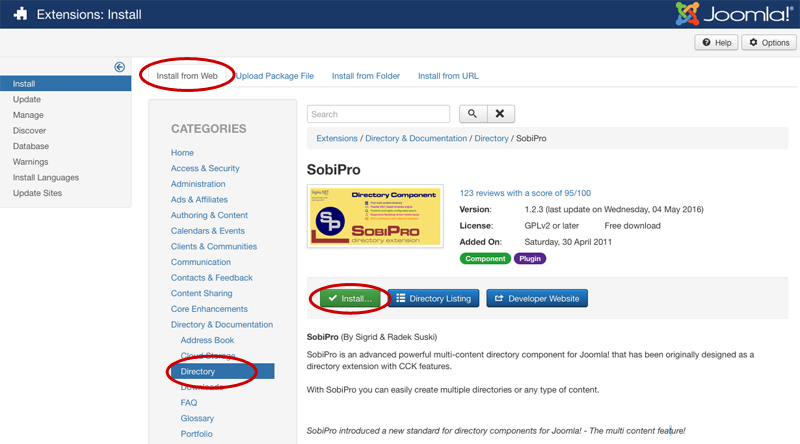Open Directory Listing button
Image resolution: width=800 pixels, height=444 pixels.
pos(434,299)
